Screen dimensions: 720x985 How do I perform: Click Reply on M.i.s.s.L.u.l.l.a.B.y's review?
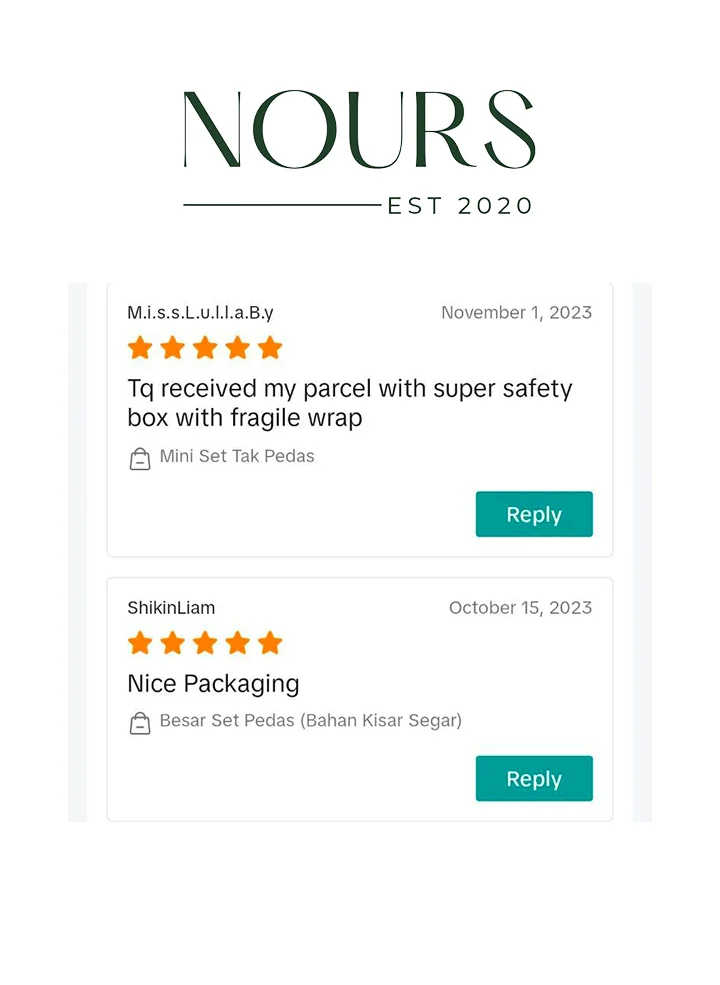click(534, 514)
